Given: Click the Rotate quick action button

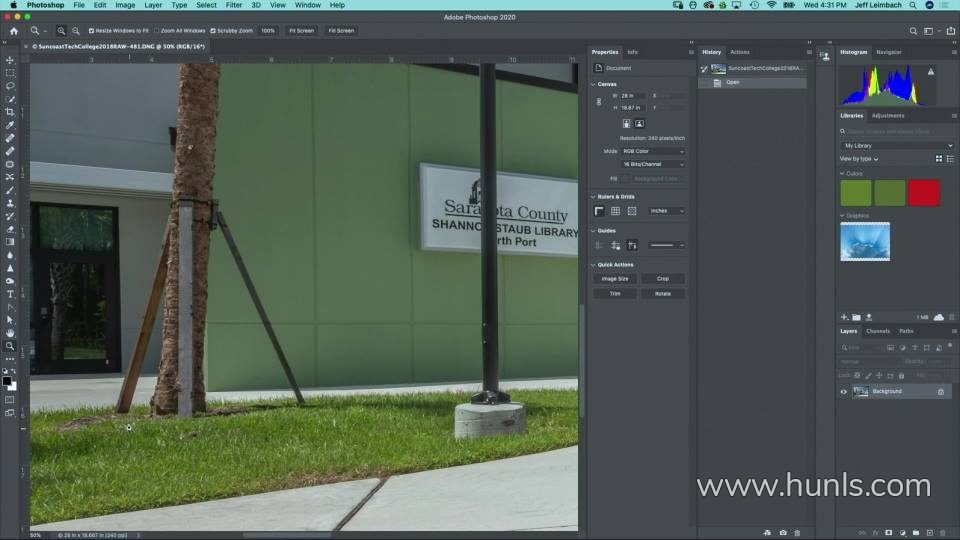Looking at the screenshot, I should pos(662,294).
